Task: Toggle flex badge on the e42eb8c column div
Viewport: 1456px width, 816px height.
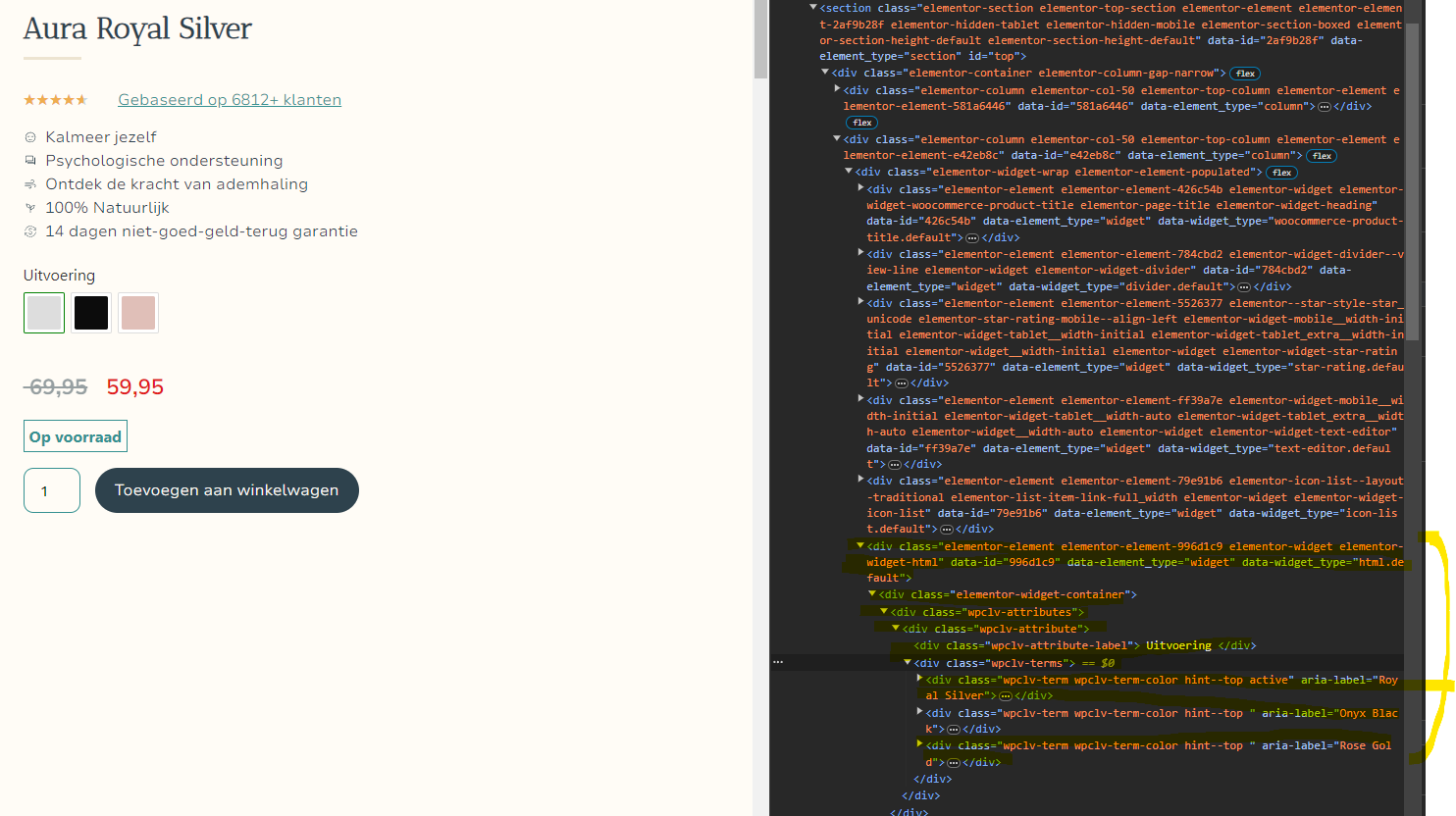Action: [x=1322, y=156]
